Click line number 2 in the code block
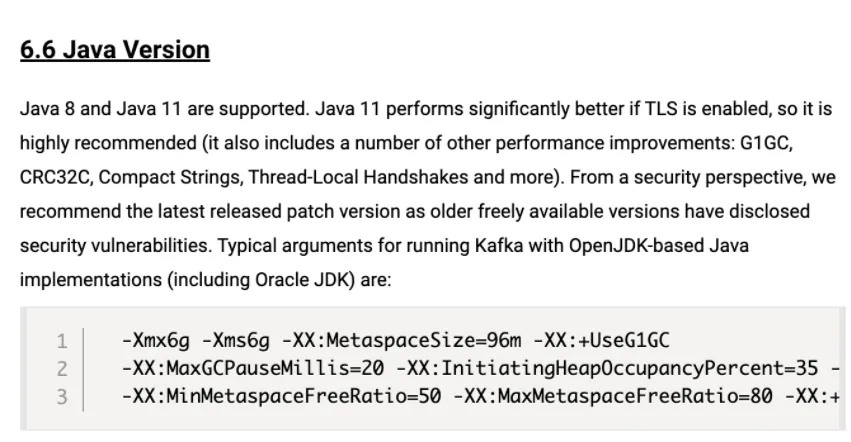 click(63, 368)
